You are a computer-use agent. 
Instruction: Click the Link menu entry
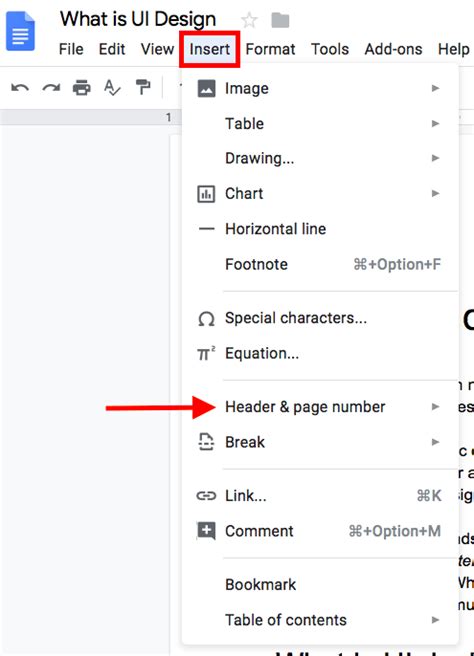point(320,496)
